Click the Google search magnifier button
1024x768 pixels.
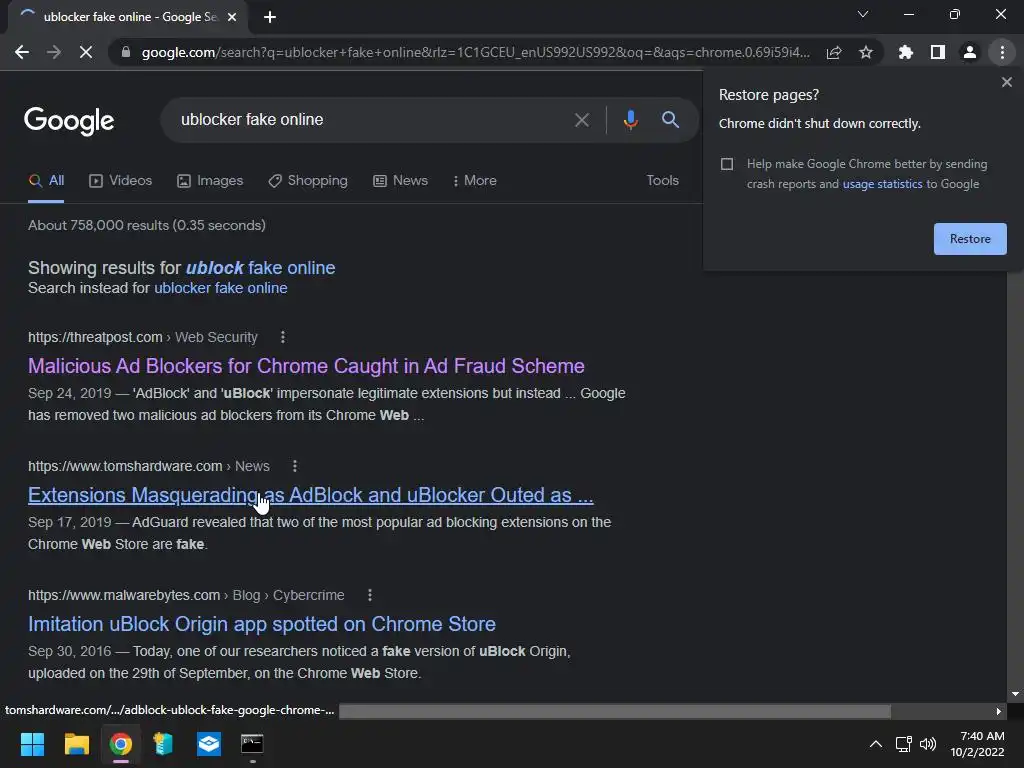click(670, 120)
